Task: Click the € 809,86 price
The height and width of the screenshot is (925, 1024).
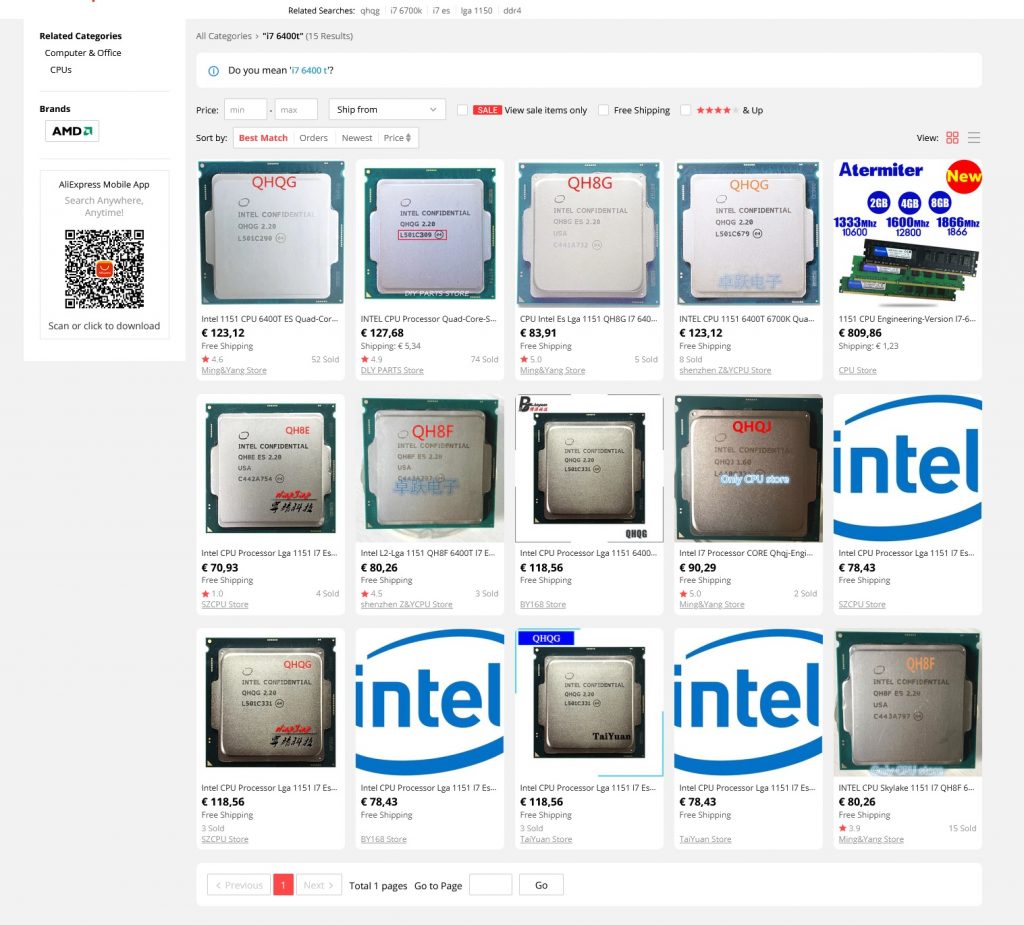Action: click(860, 333)
